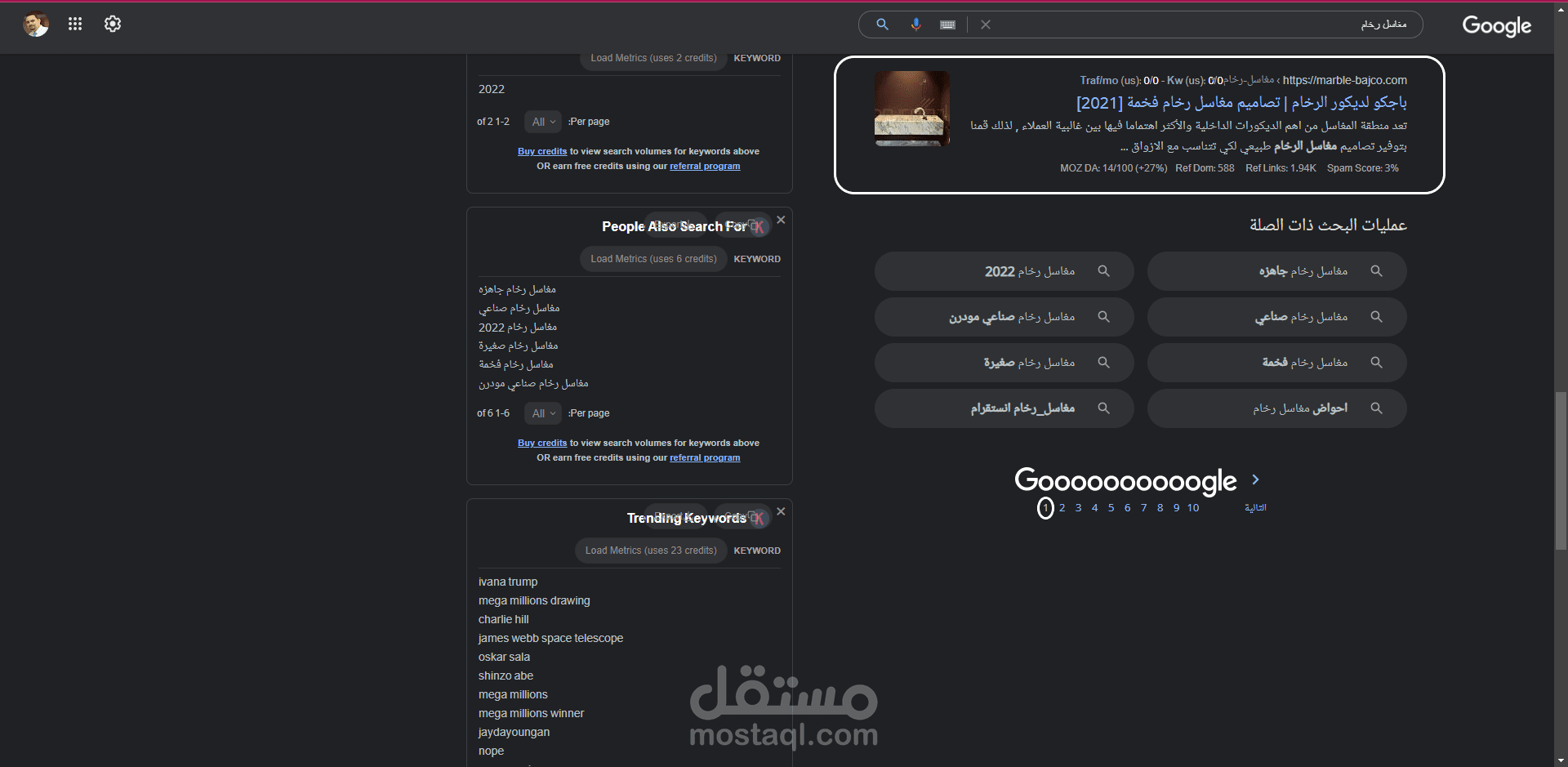Viewport: 1568px width, 767px height.
Task: Click مغاسل رخام صغيرة in People Also Search For list
Action: (519, 346)
